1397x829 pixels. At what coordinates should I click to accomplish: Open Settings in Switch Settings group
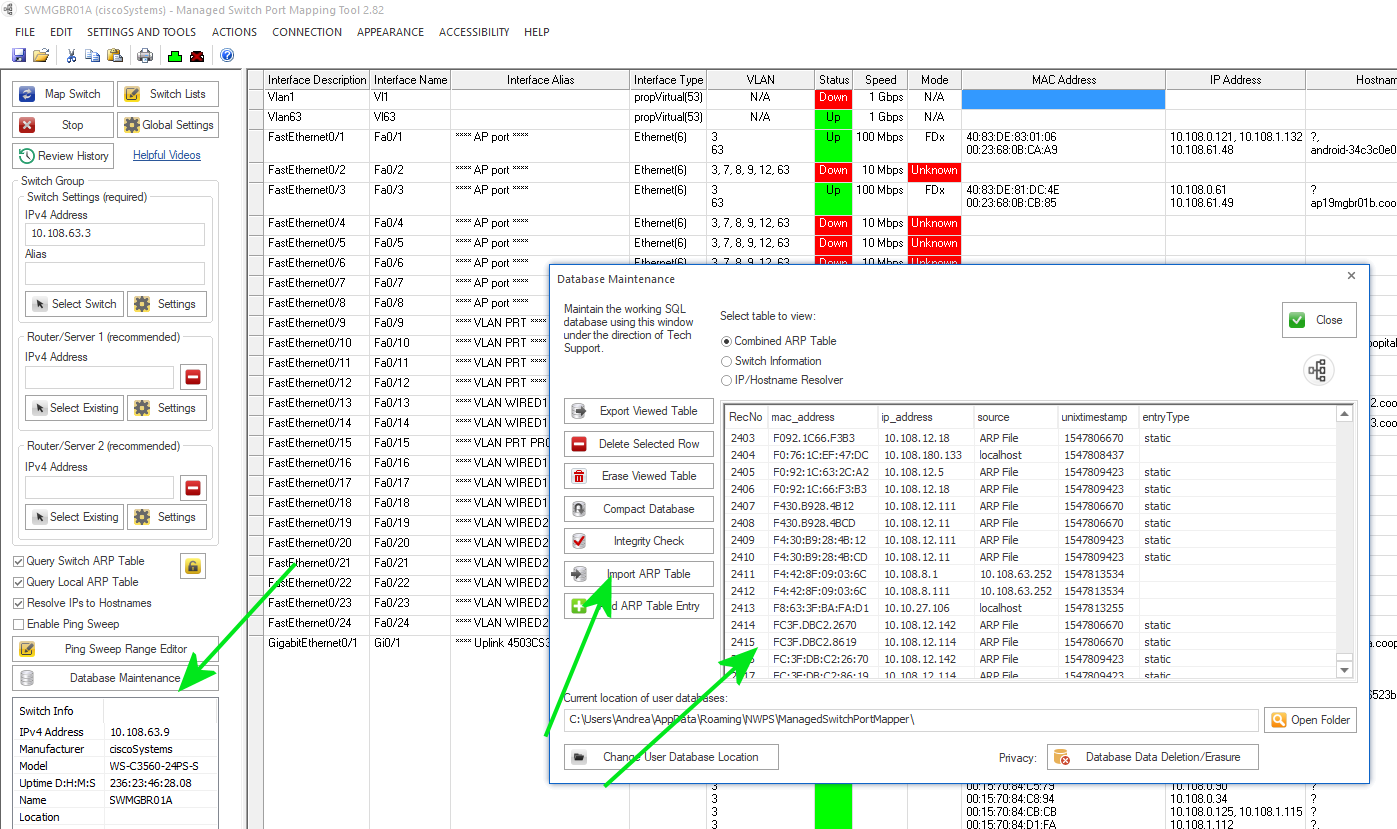click(x=166, y=304)
